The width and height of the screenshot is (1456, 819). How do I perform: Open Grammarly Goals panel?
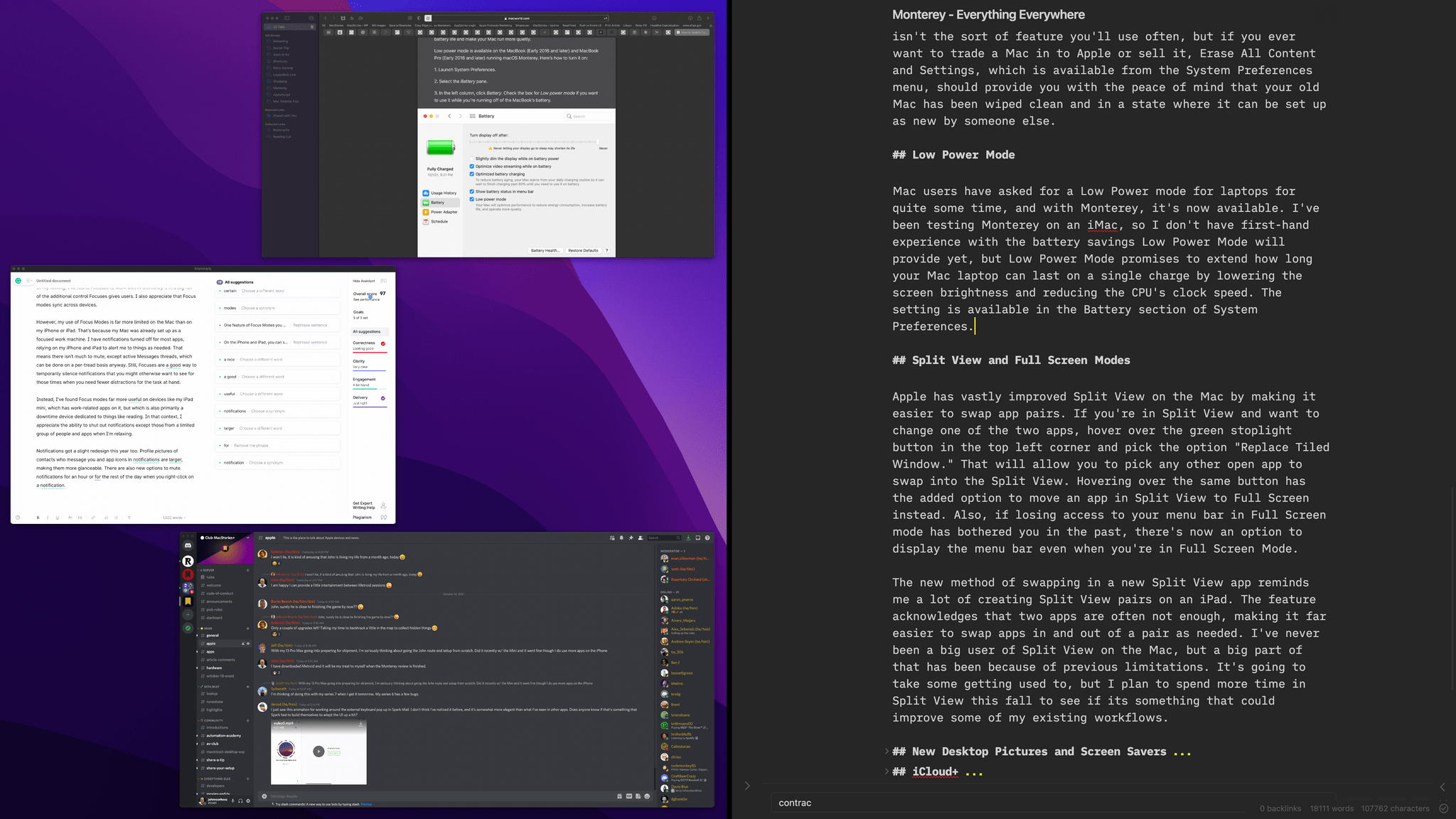pyautogui.click(x=360, y=314)
